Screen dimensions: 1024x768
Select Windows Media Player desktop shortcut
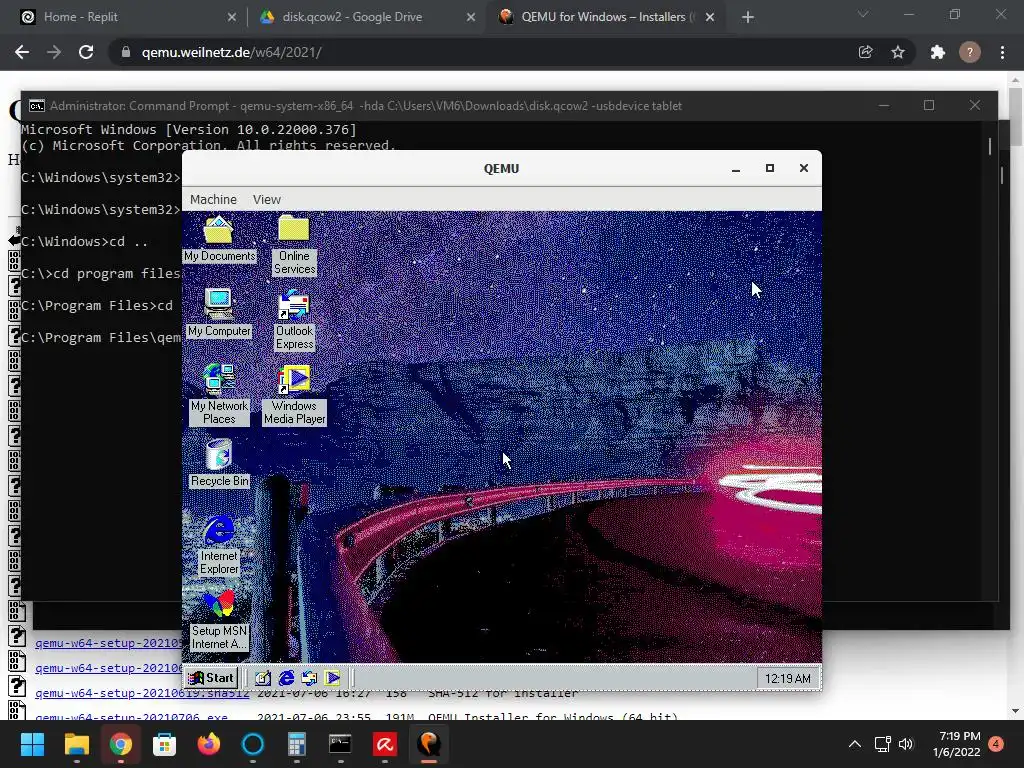tap(295, 395)
